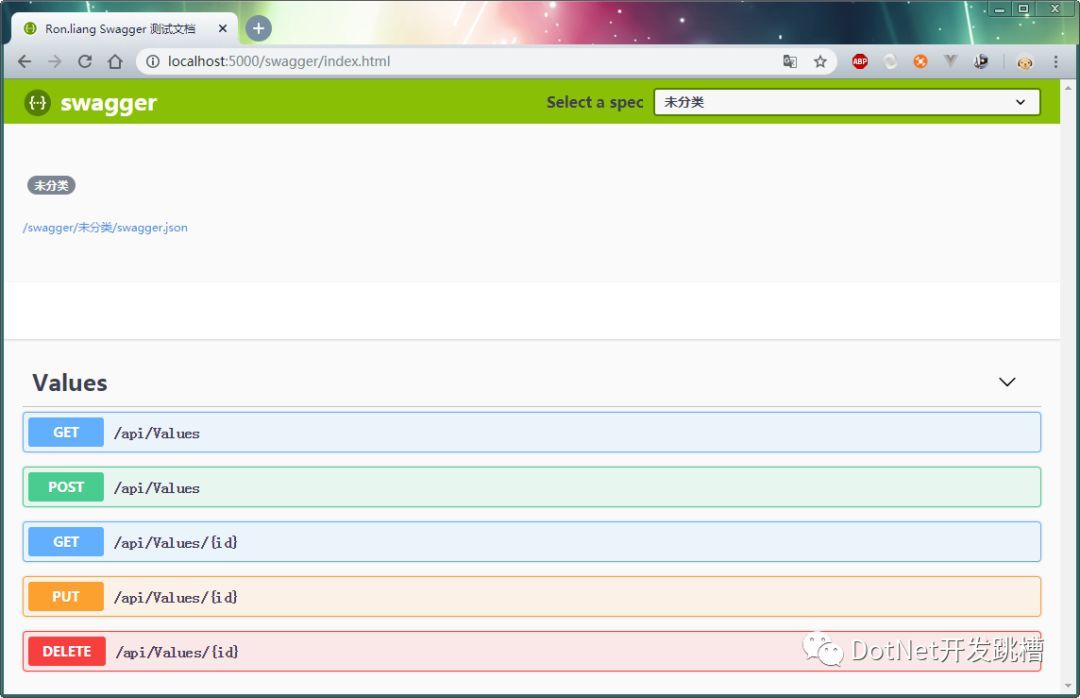Expand the GET /api/Values/{id} operation

532,542
